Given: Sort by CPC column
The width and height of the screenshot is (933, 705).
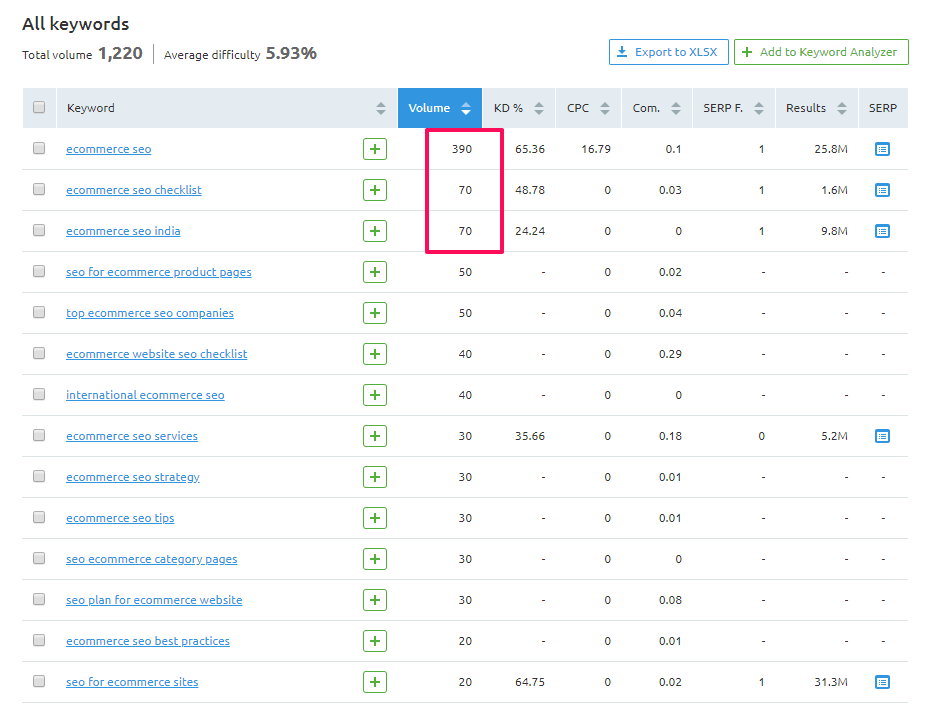Looking at the screenshot, I should pyautogui.click(x=588, y=108).
